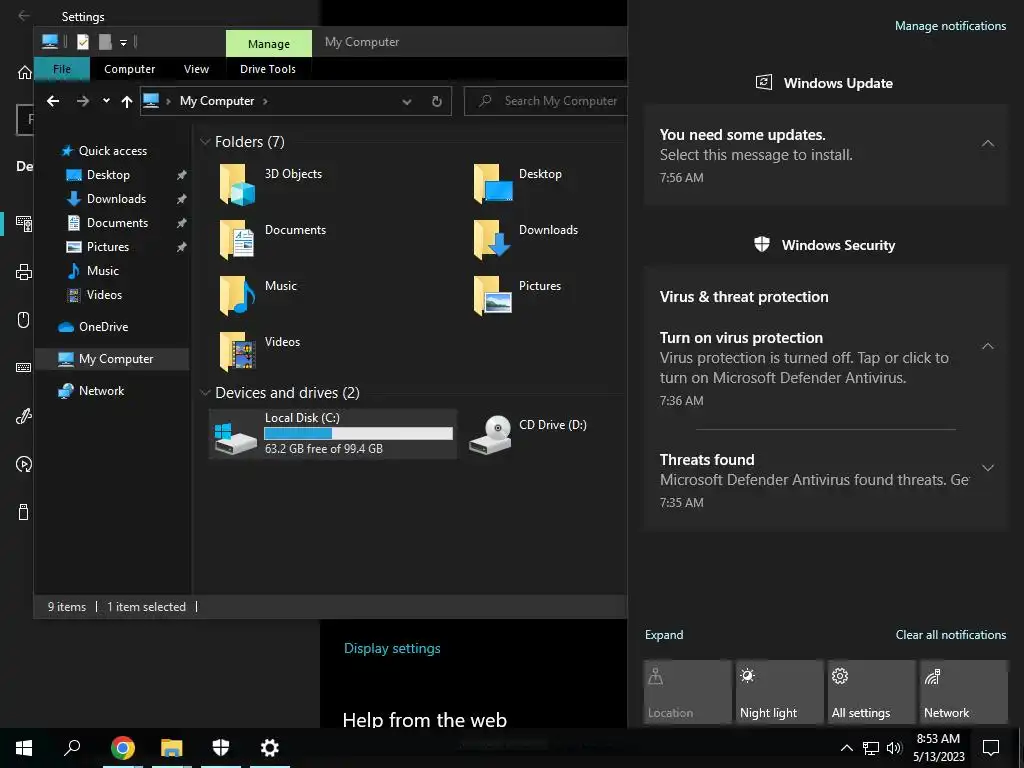Collapse the Devices and drives group
Image resolution: width=1024 pixels, height=768 pixels.
[x=205, y=392]
